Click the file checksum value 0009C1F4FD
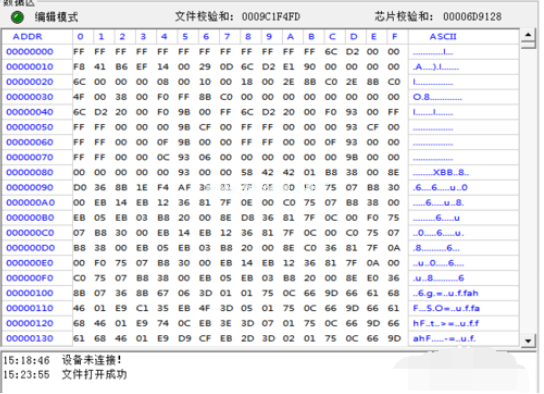This screenshot has width=544, height=394. [x=271, y=17]
